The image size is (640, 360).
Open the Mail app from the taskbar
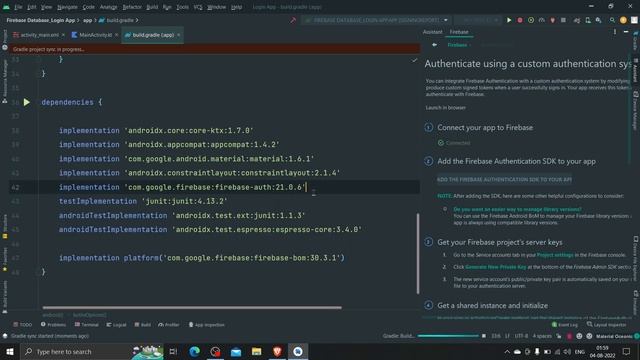[x=236, y=351]
